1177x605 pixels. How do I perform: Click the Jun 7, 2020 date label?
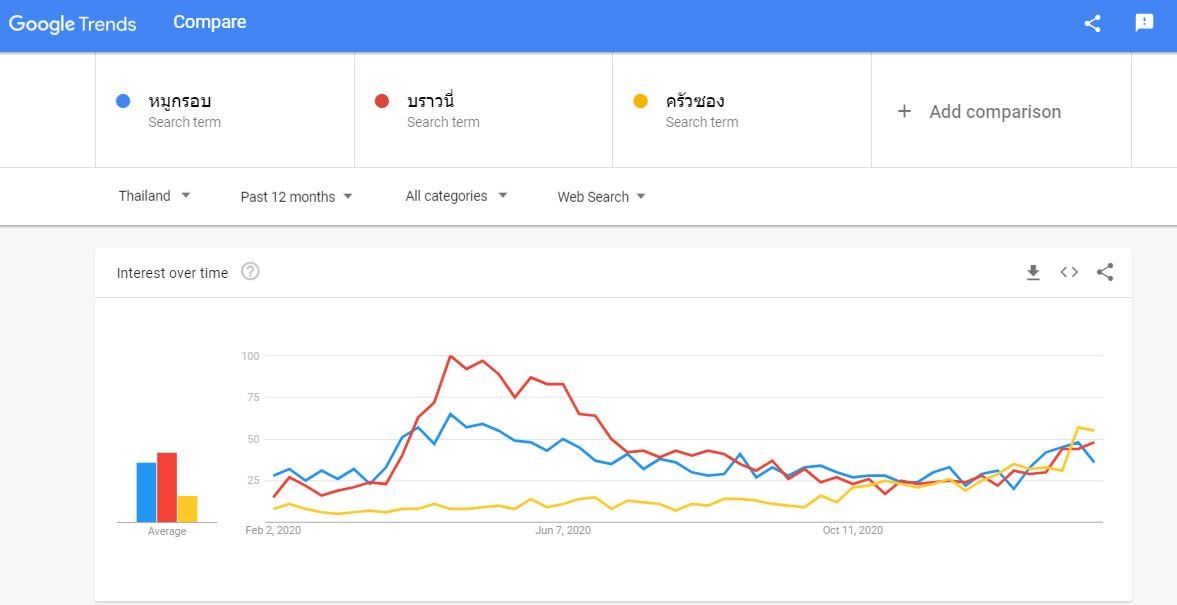(x=563, y=530)
